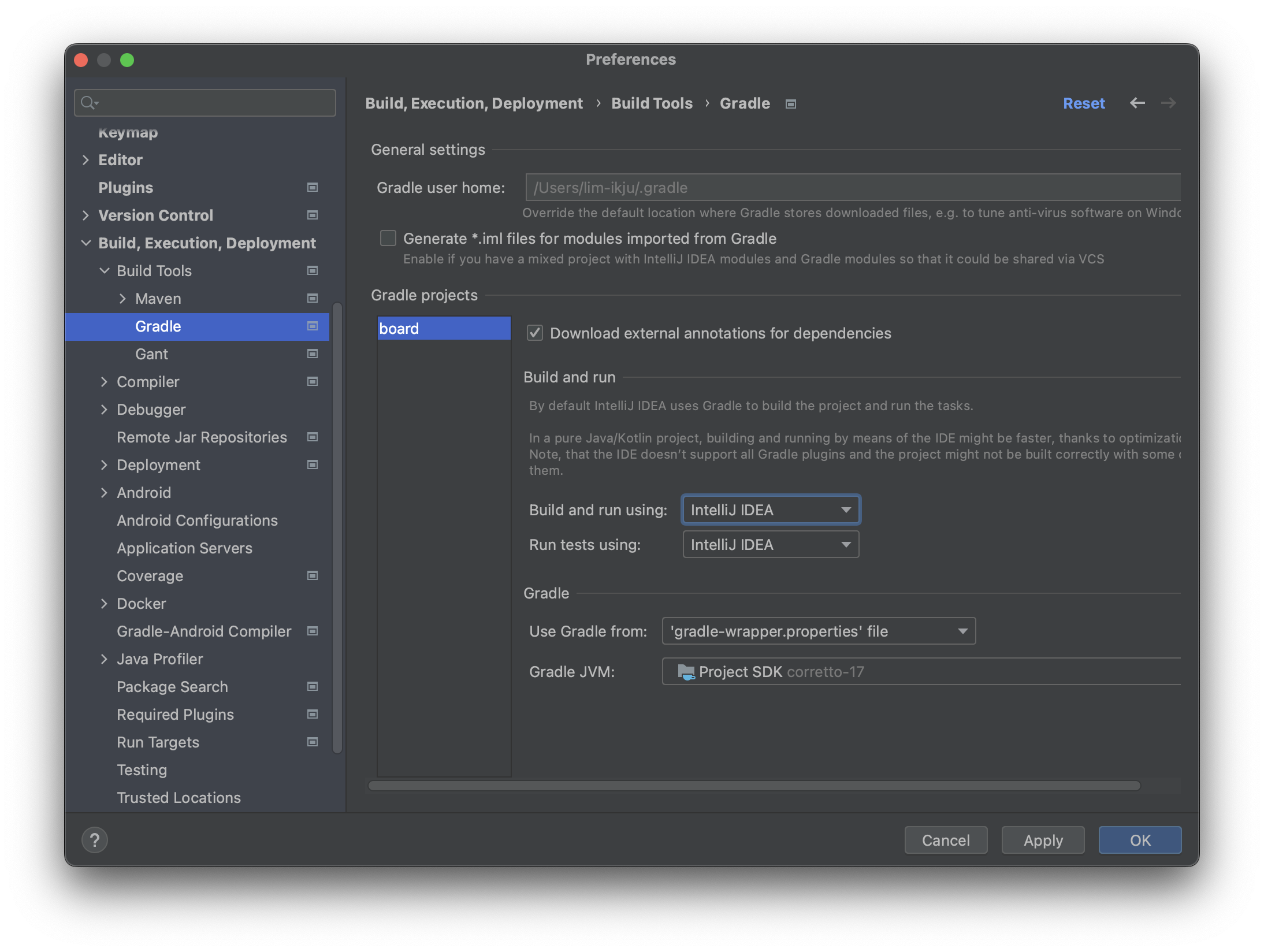Uncheck Download external annotations for dependencies

535,333
